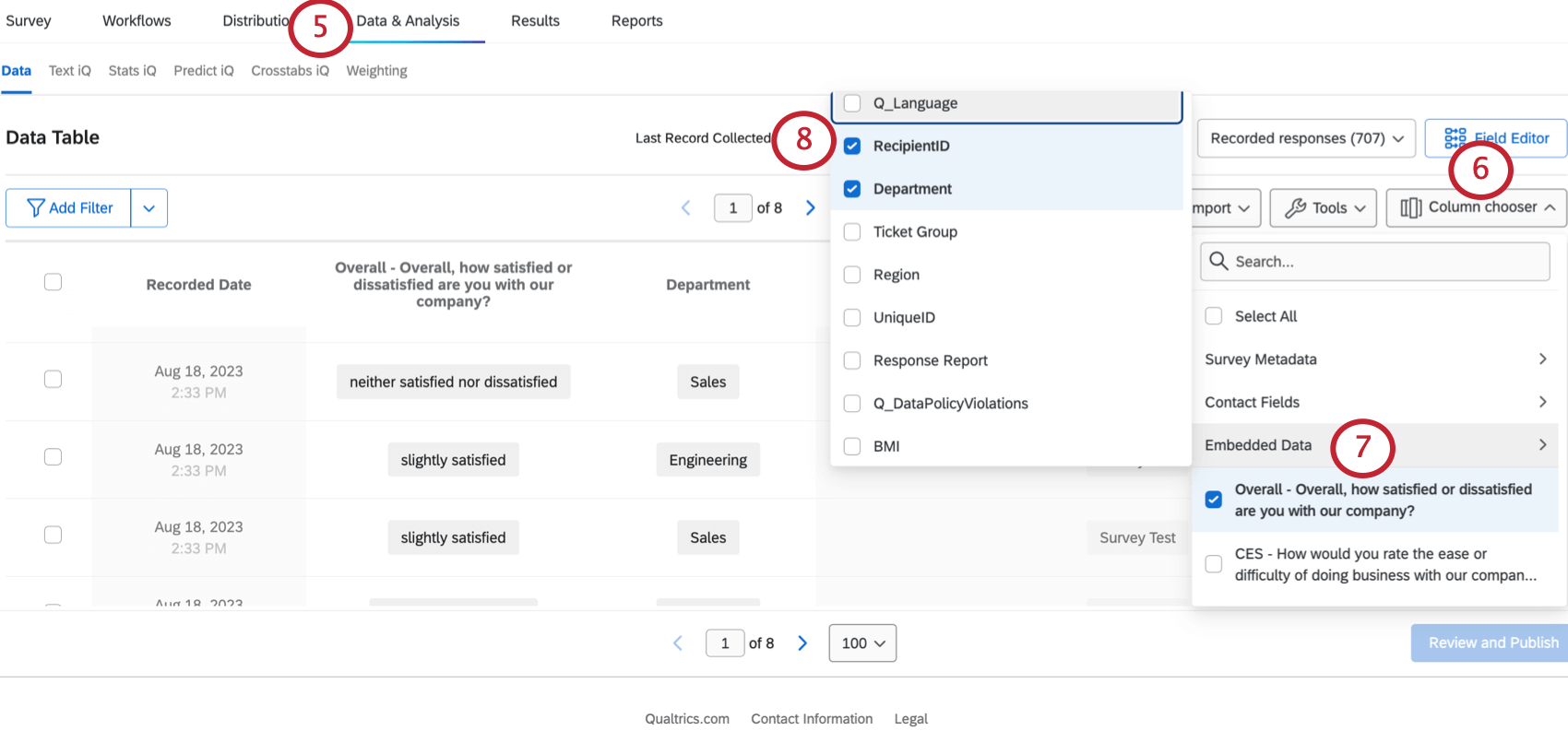
Task: Click bottom previous page arrow
Action: point(678,643)
